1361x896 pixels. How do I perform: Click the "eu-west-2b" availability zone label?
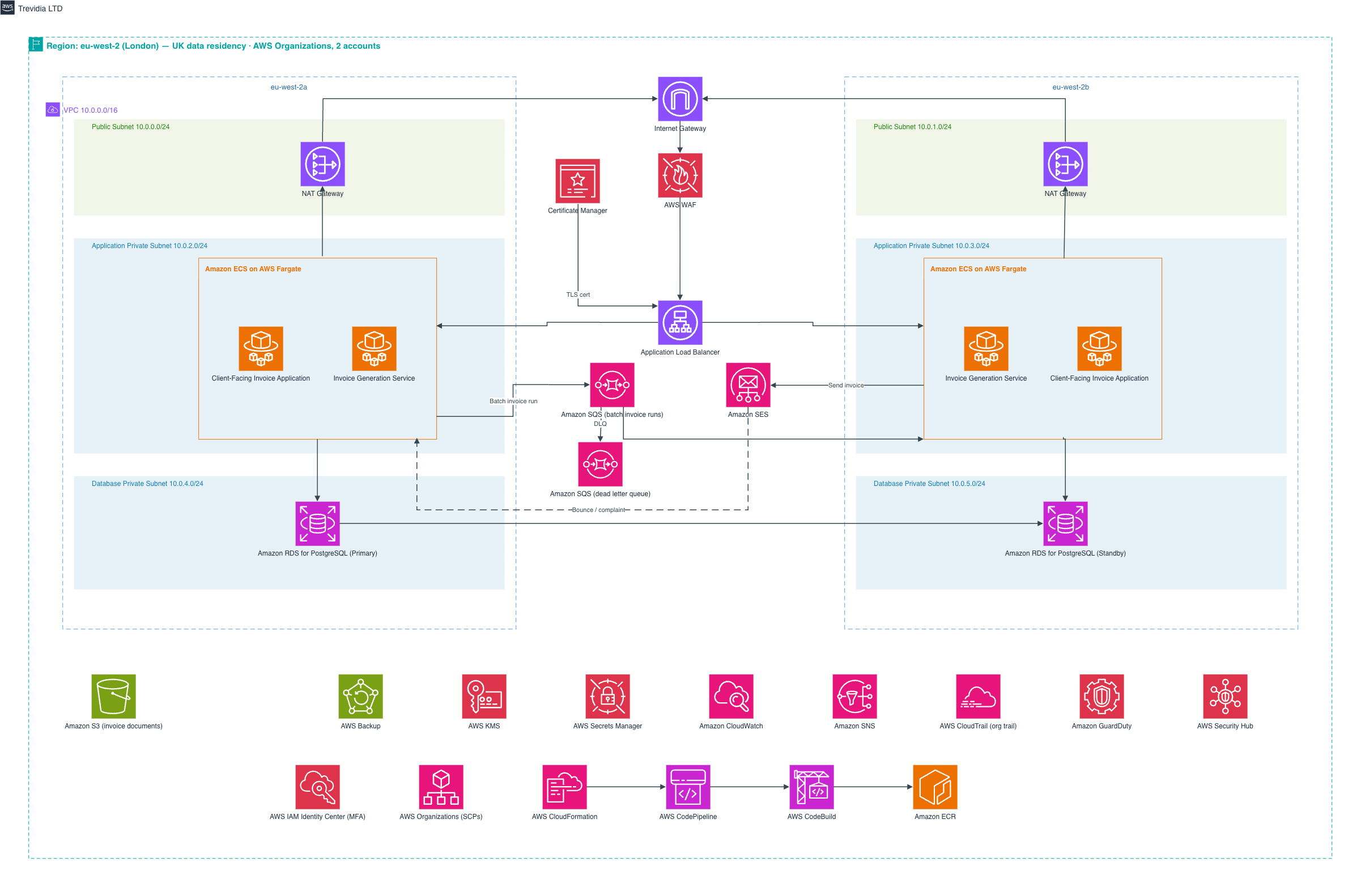tap(1070, 87)
